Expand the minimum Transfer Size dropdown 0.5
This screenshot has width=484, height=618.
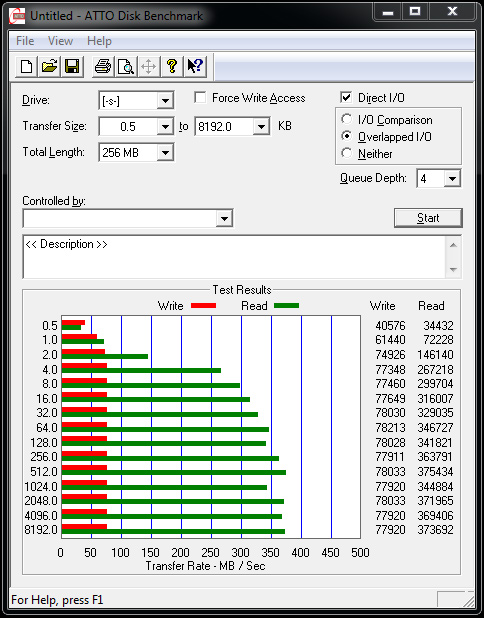click(x=165, y=127)
